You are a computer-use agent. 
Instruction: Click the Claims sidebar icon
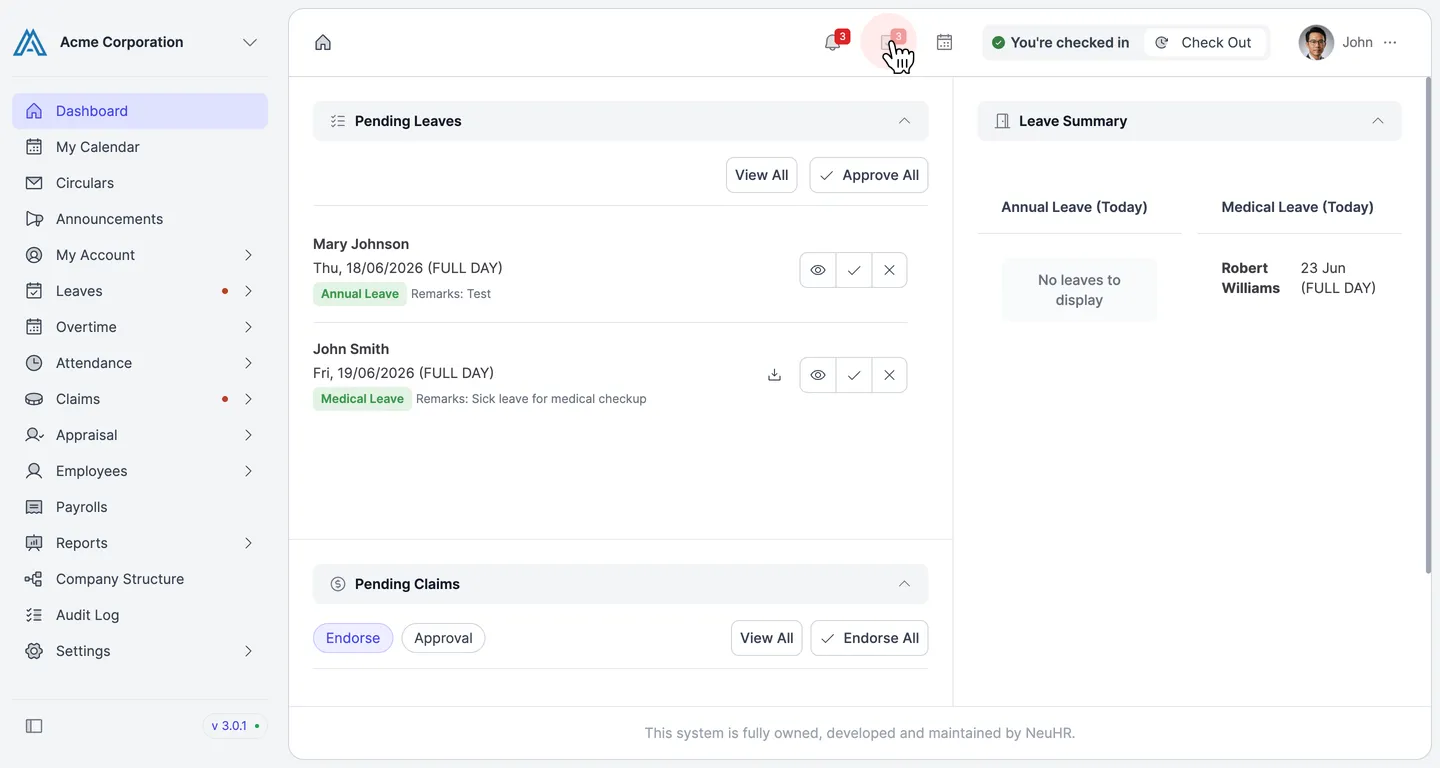point(34,399)
